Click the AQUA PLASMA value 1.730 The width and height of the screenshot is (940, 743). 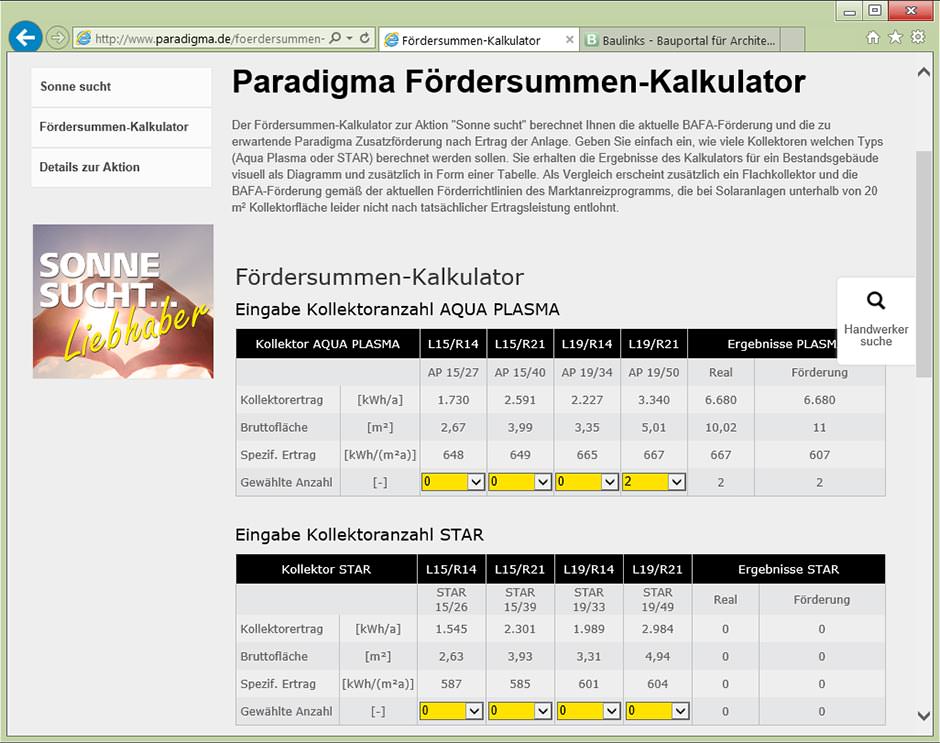[x=453, y=400]
